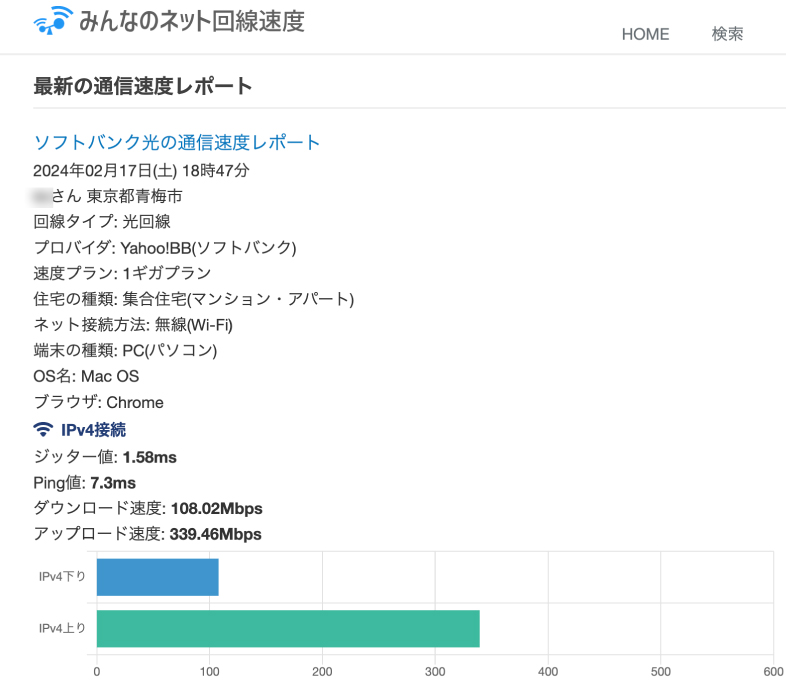
Task: Click the IPv4上り chart axis label
Action: click(x=62, y=628)
